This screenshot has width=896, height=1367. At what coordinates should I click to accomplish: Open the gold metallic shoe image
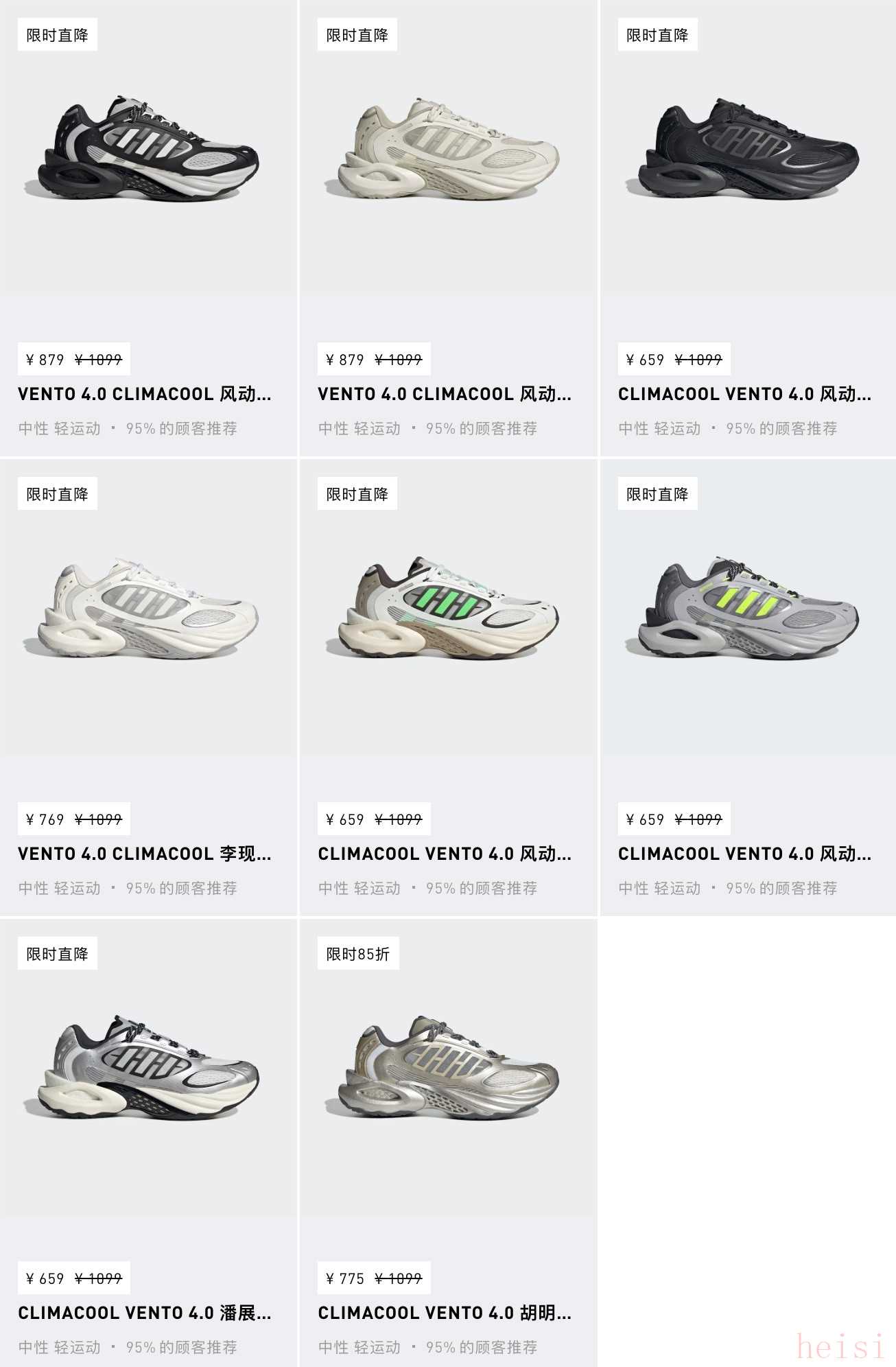[x=443, y=1068]
